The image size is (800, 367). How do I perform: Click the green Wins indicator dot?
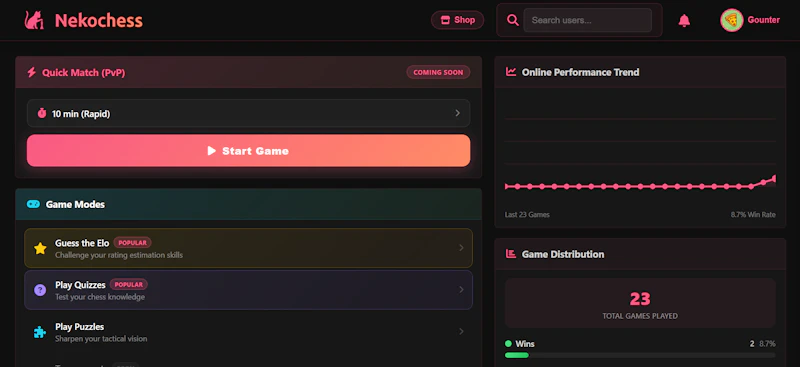tap(508, 344)
